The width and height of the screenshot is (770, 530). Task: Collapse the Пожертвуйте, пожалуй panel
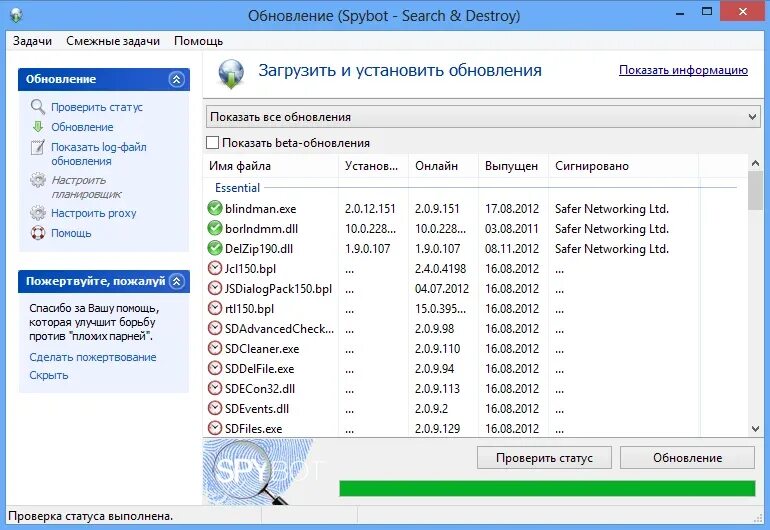(x=176, y=281)
